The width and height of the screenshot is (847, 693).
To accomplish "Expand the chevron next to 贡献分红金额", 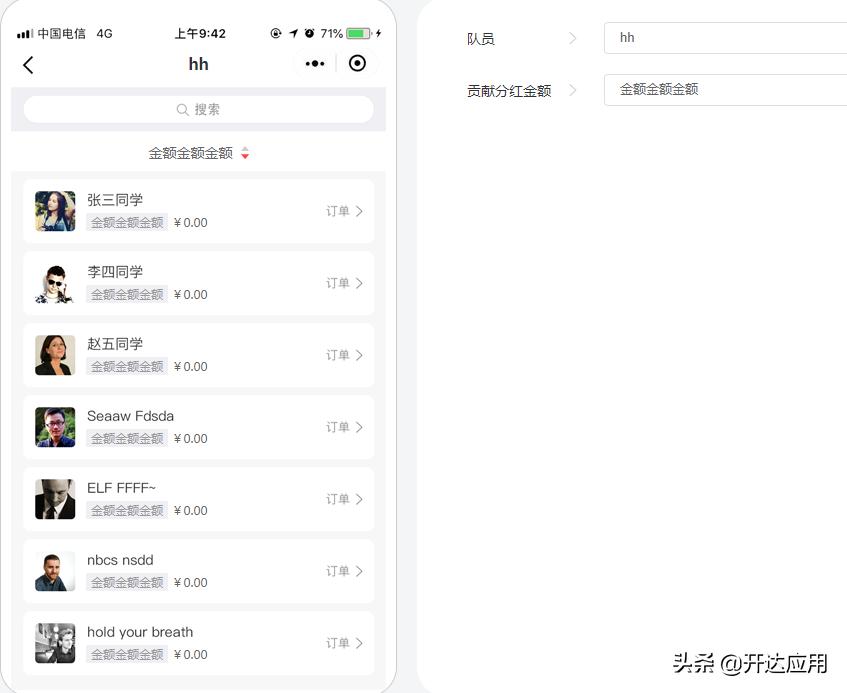I will click(573, 89).
